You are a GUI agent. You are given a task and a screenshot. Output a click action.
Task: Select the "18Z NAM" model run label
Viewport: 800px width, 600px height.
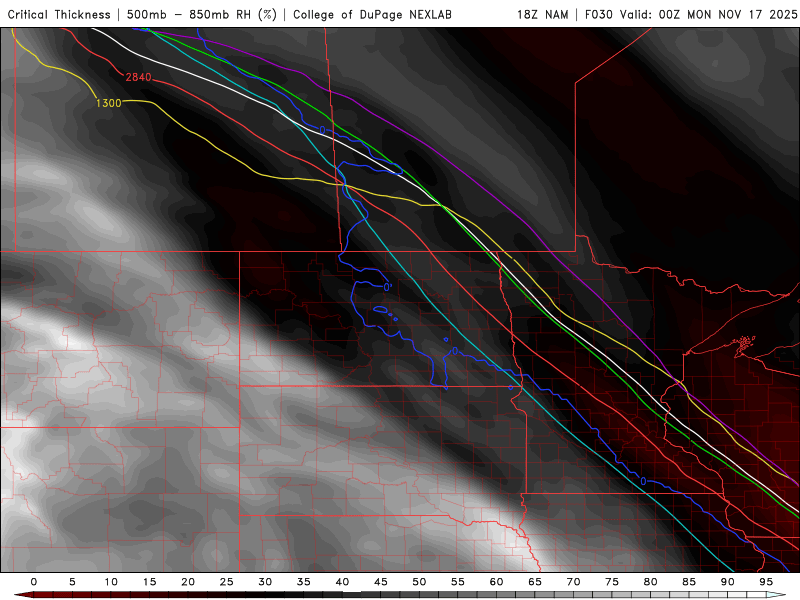(x=542, y=14)
